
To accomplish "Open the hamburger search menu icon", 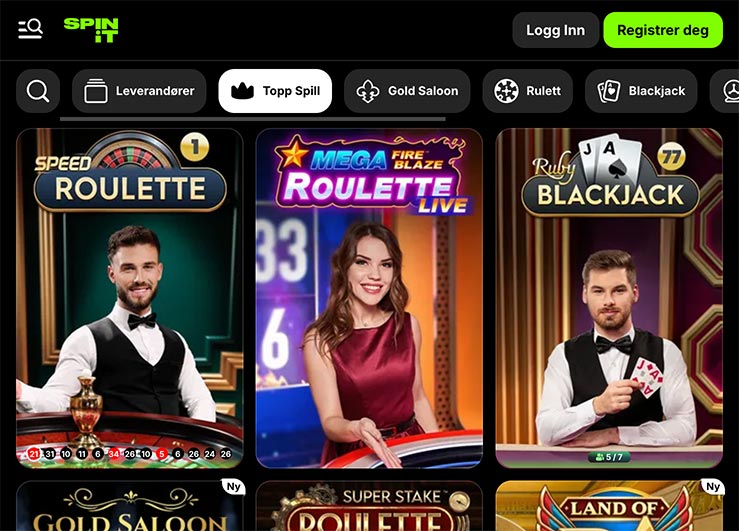I will click(30, 29).
